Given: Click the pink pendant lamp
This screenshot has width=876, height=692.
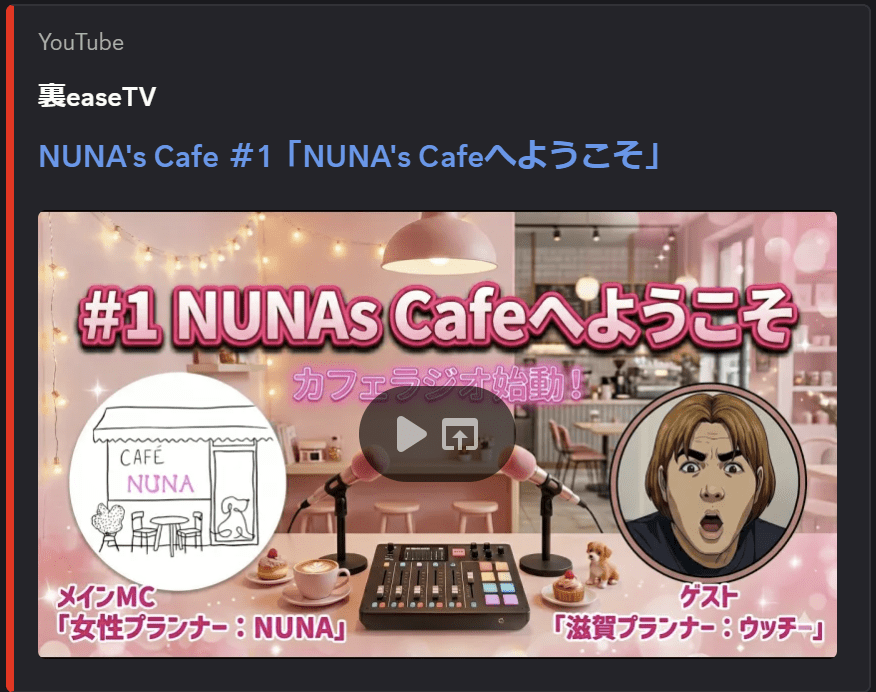Looking at the screenshot, I should [x=439, y=243].
